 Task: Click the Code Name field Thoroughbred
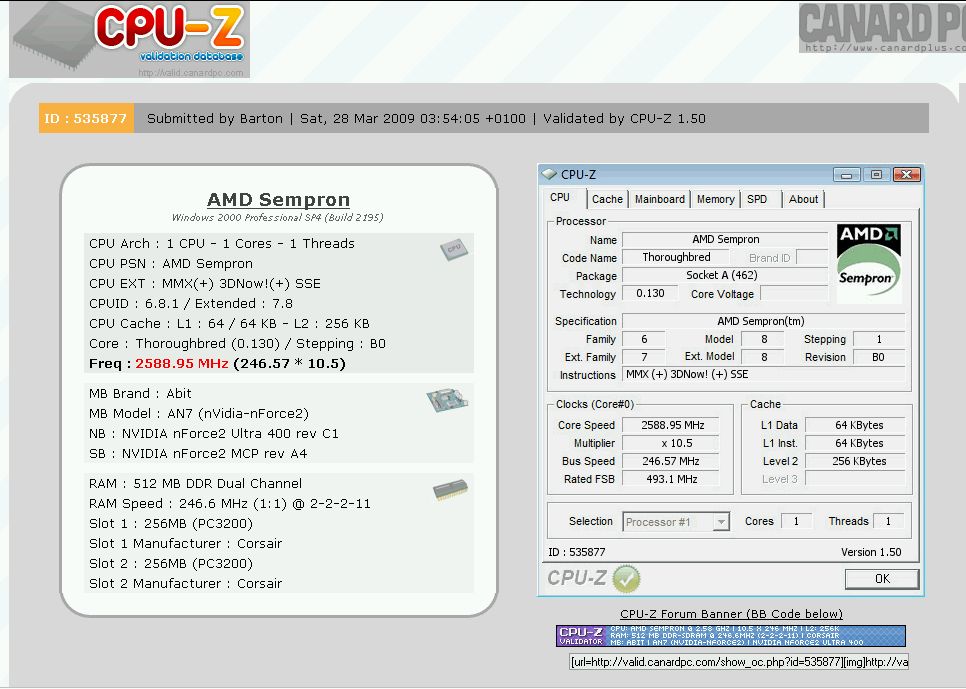[676, 257]
